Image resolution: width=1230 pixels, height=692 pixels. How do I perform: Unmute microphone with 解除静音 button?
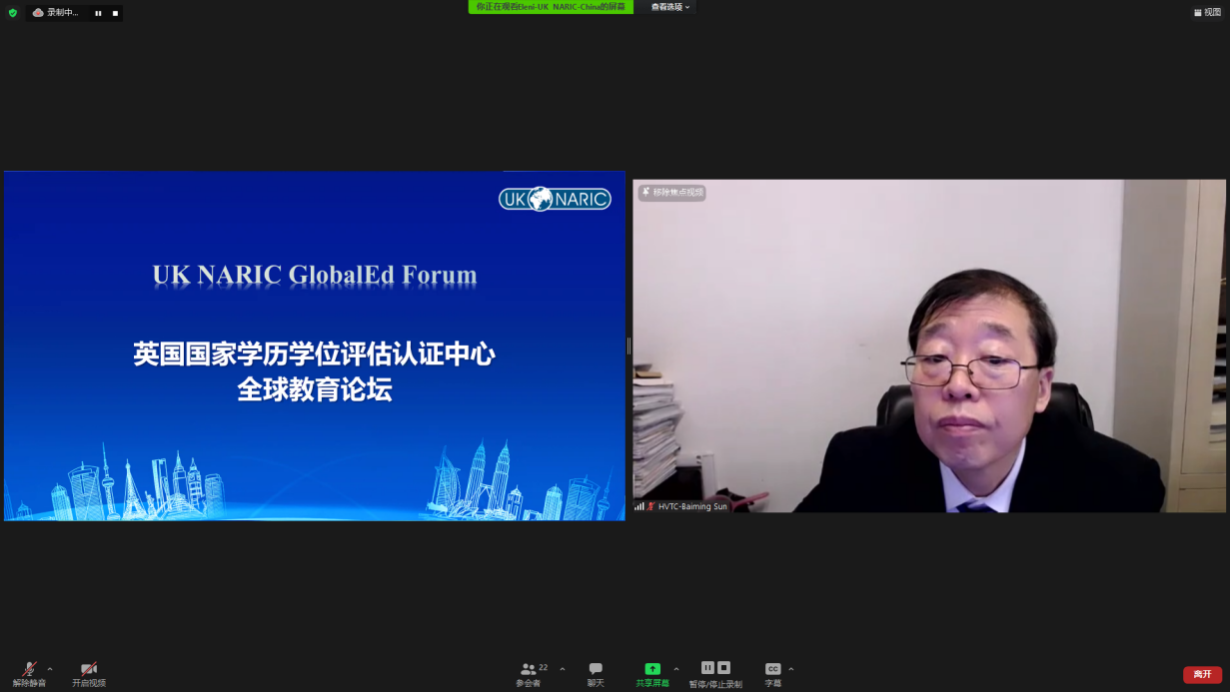[x=29, y=675]
